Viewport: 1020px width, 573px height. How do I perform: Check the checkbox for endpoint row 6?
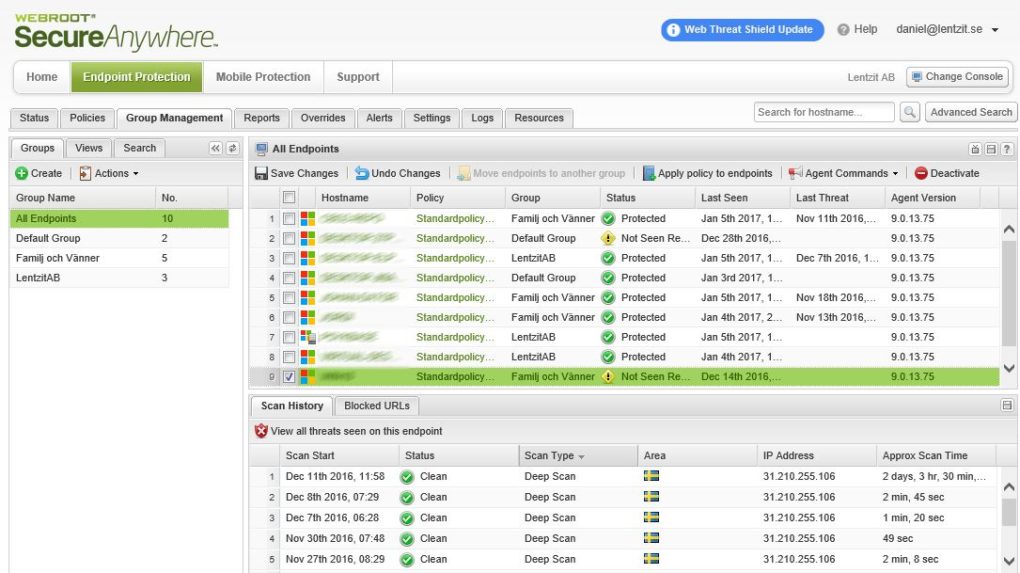click(x=289, y=317)
